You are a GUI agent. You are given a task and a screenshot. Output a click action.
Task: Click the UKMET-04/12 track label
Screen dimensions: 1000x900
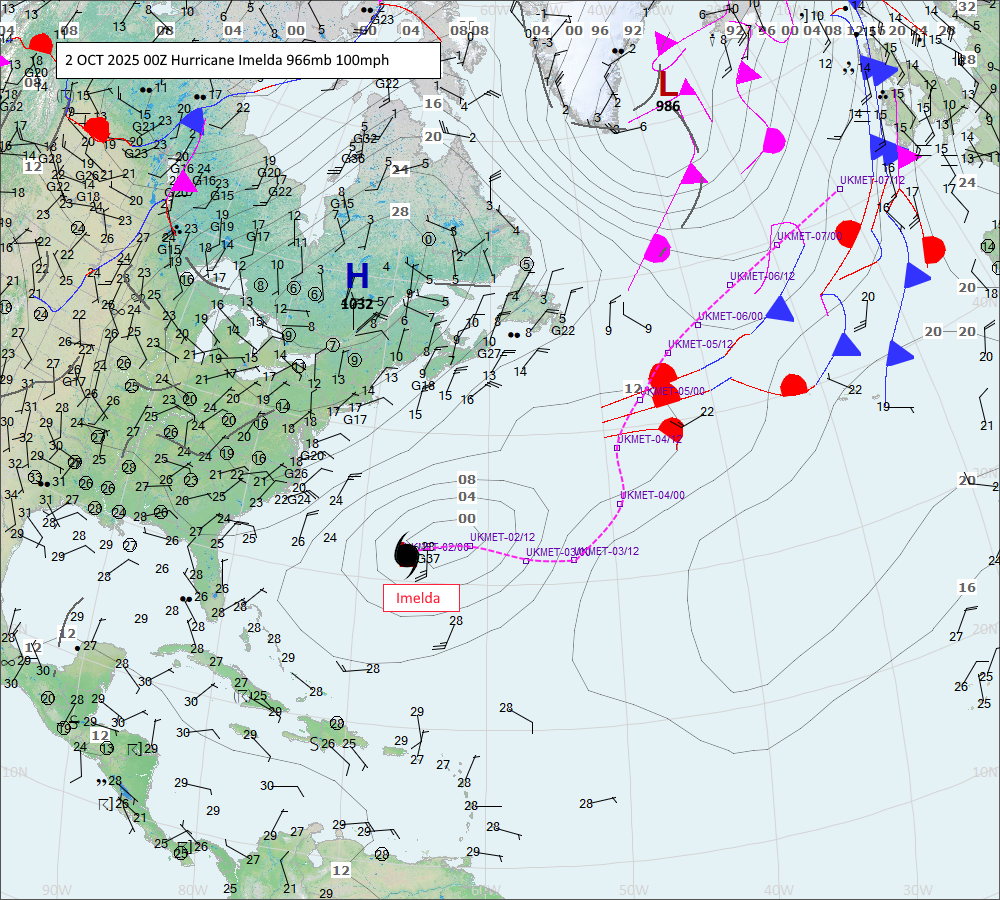click(649, 439)
